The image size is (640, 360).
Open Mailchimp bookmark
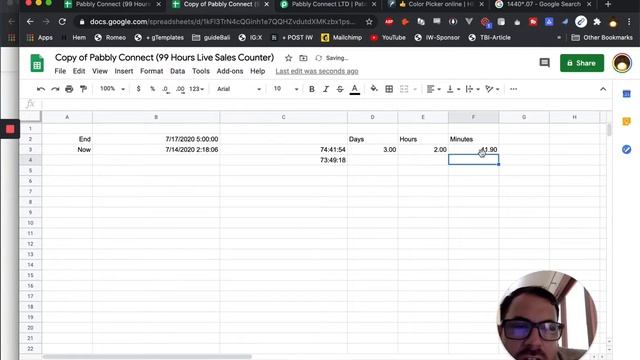(342, 38)
